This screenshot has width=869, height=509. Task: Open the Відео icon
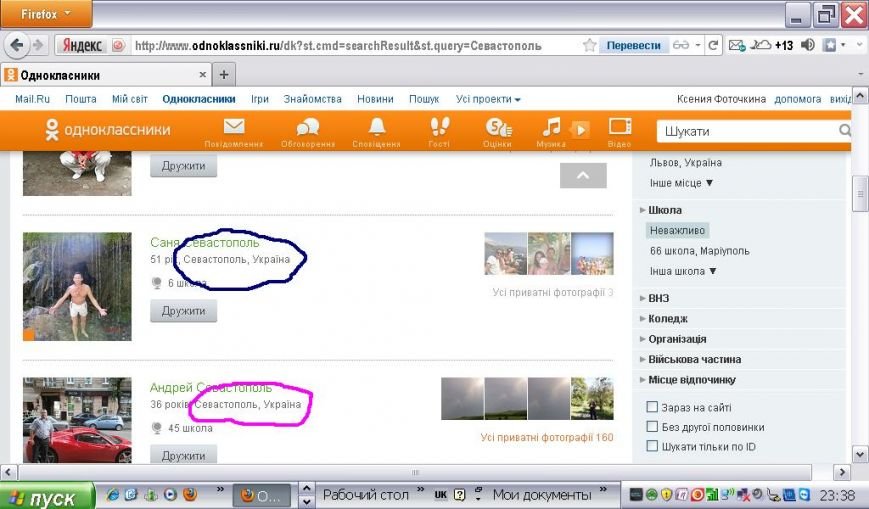[x=620, y=127]
